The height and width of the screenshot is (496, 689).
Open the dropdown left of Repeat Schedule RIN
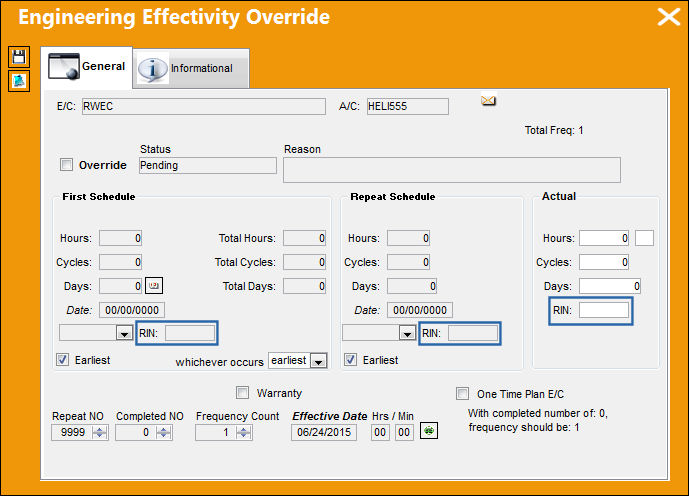tap(407, 333)
